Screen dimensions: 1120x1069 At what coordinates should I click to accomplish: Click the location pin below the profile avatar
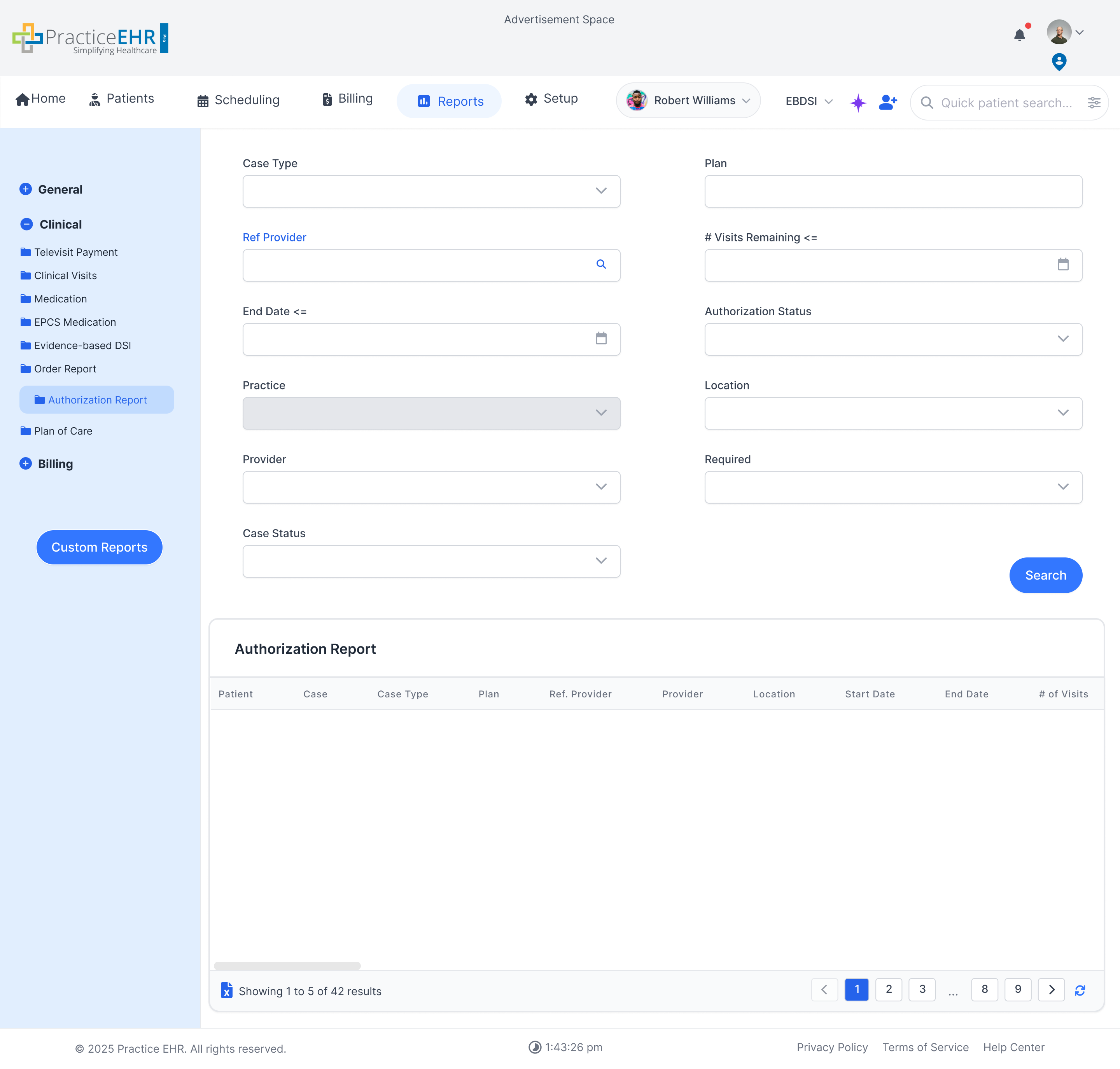point(1059,63)
